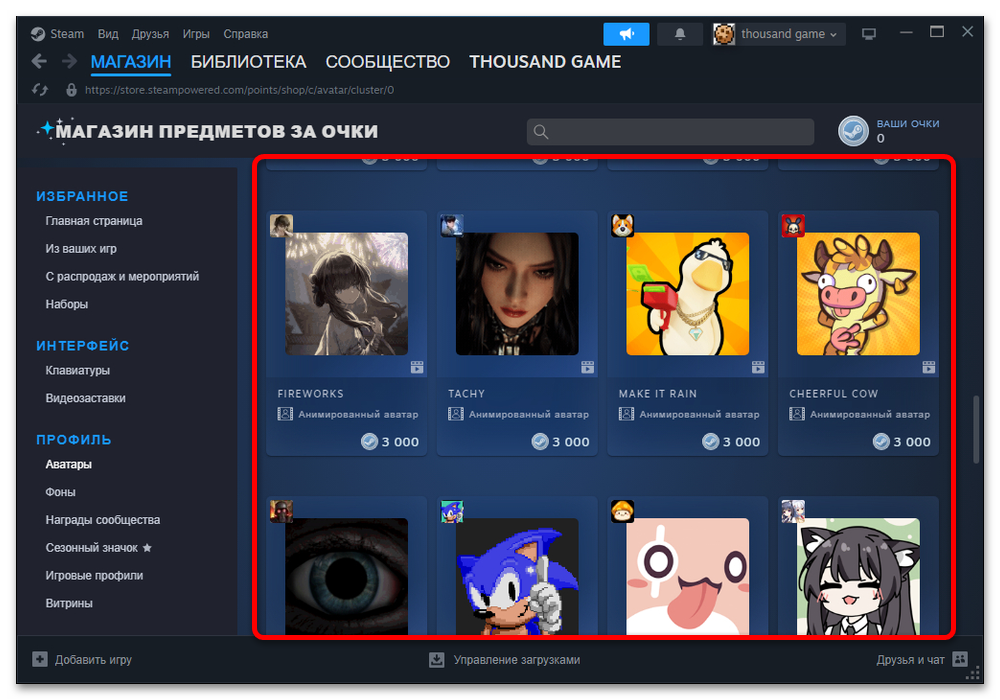This screenshot has height=700, width=1000.
Task: Open Награды сообщества category
Action: [103, 520]
